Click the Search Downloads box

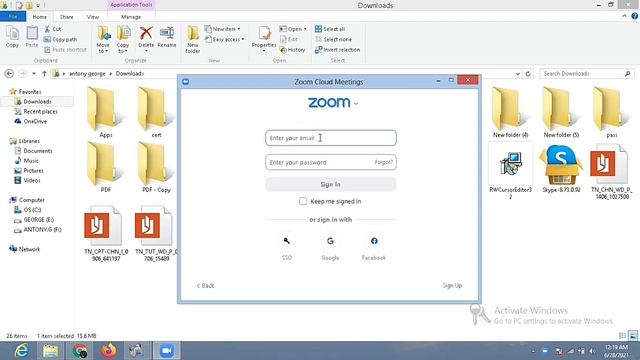pyautogui.click(x=587, y=74)
